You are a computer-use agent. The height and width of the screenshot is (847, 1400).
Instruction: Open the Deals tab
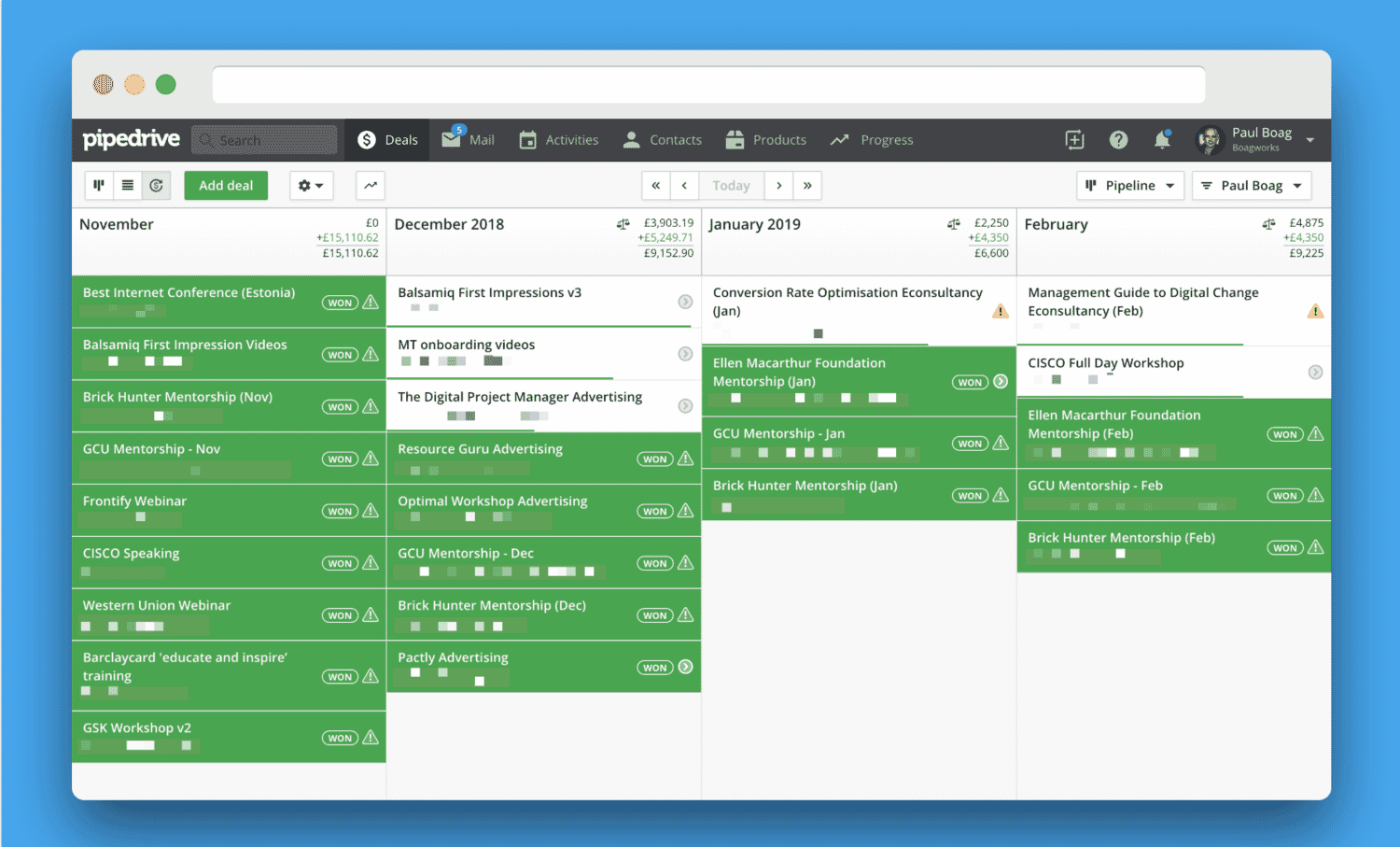coord(387,140)
